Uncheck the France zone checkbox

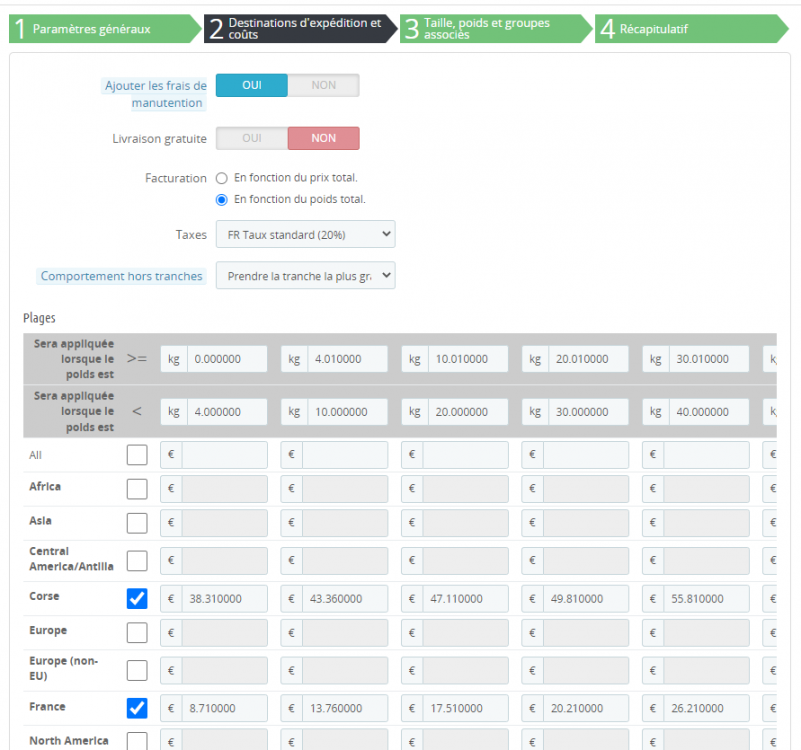[x=137, y=708]
